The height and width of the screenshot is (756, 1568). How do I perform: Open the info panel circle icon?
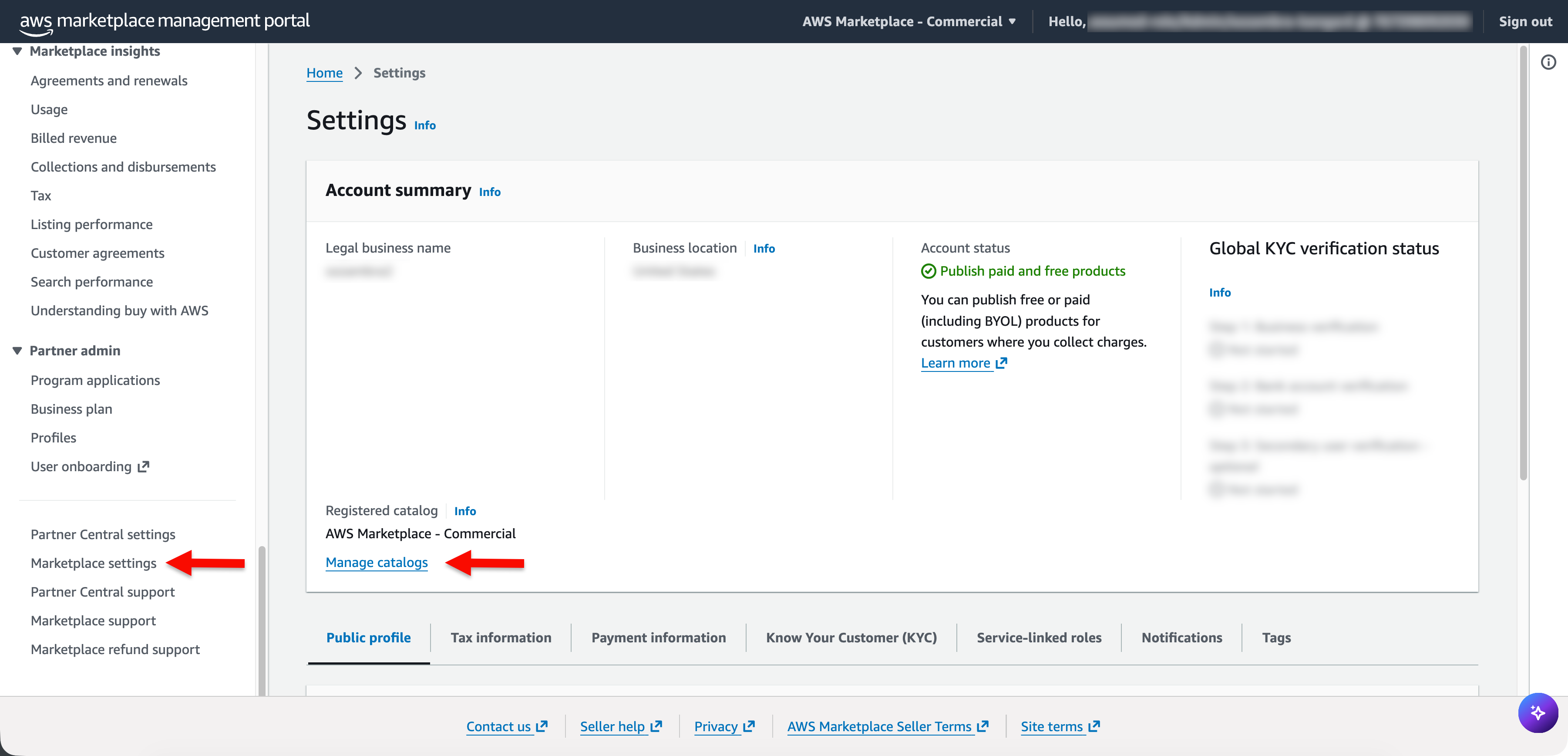pos(1548,62)
